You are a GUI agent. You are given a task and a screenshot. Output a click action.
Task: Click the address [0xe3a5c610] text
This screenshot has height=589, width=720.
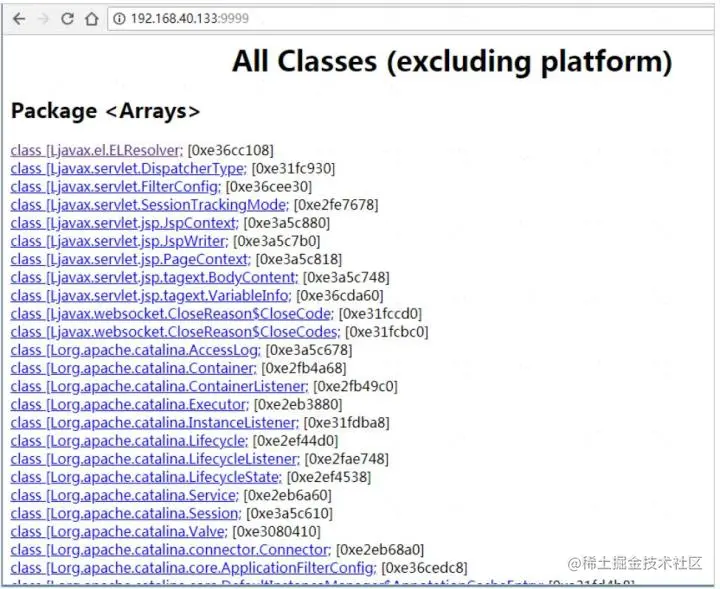click(x=289, y=513)
